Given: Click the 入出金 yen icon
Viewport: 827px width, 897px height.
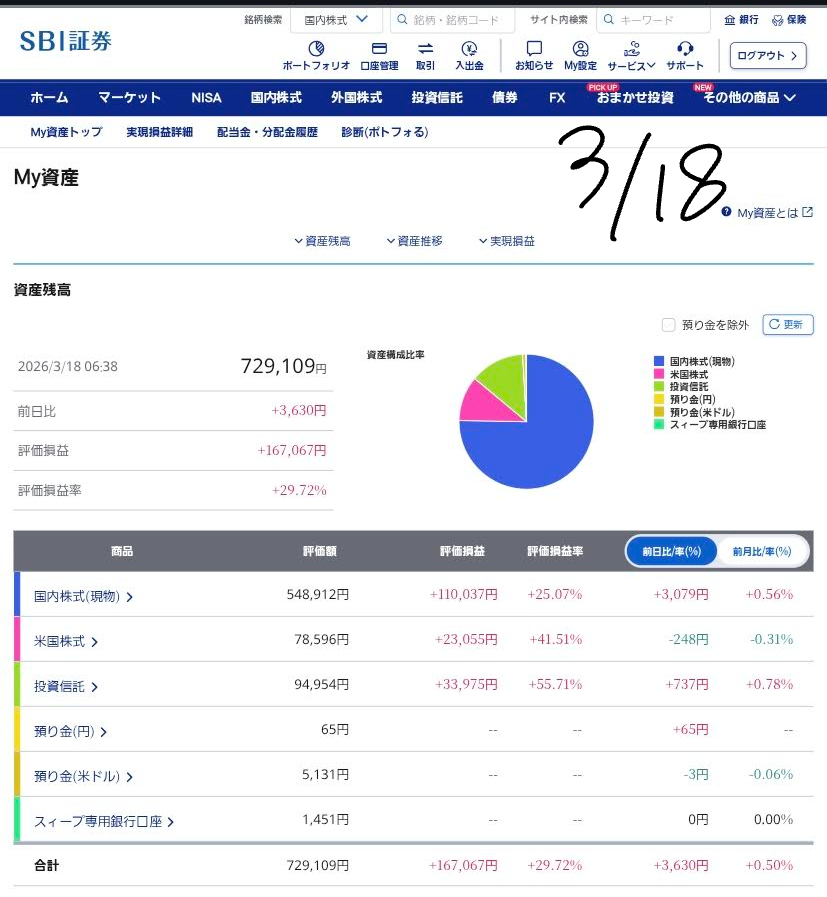Looking at the screenshot, I should coord(469,49).
